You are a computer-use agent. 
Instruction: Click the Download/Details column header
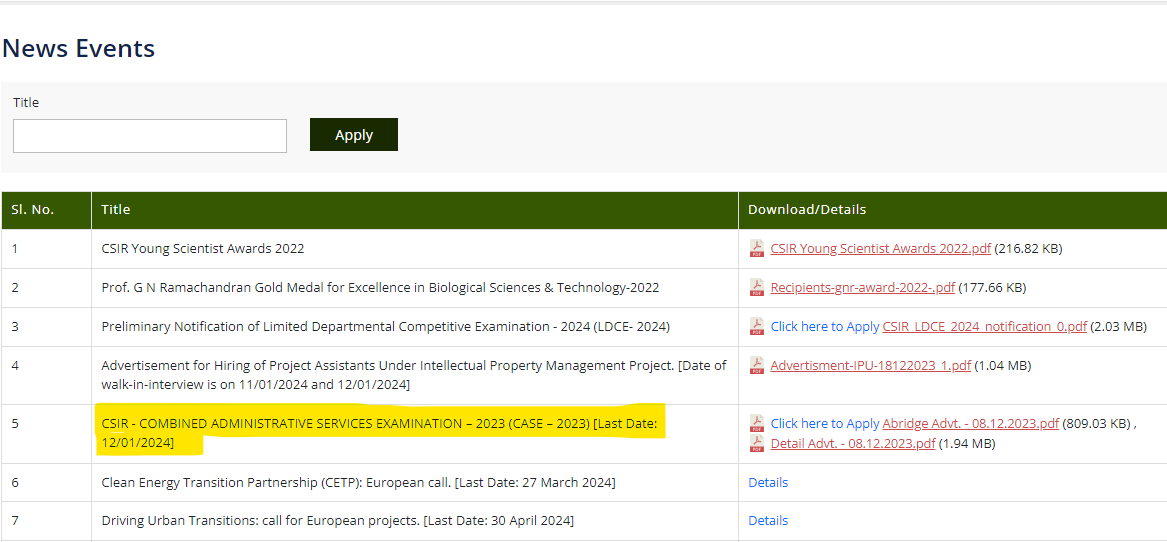pos(953,210)
